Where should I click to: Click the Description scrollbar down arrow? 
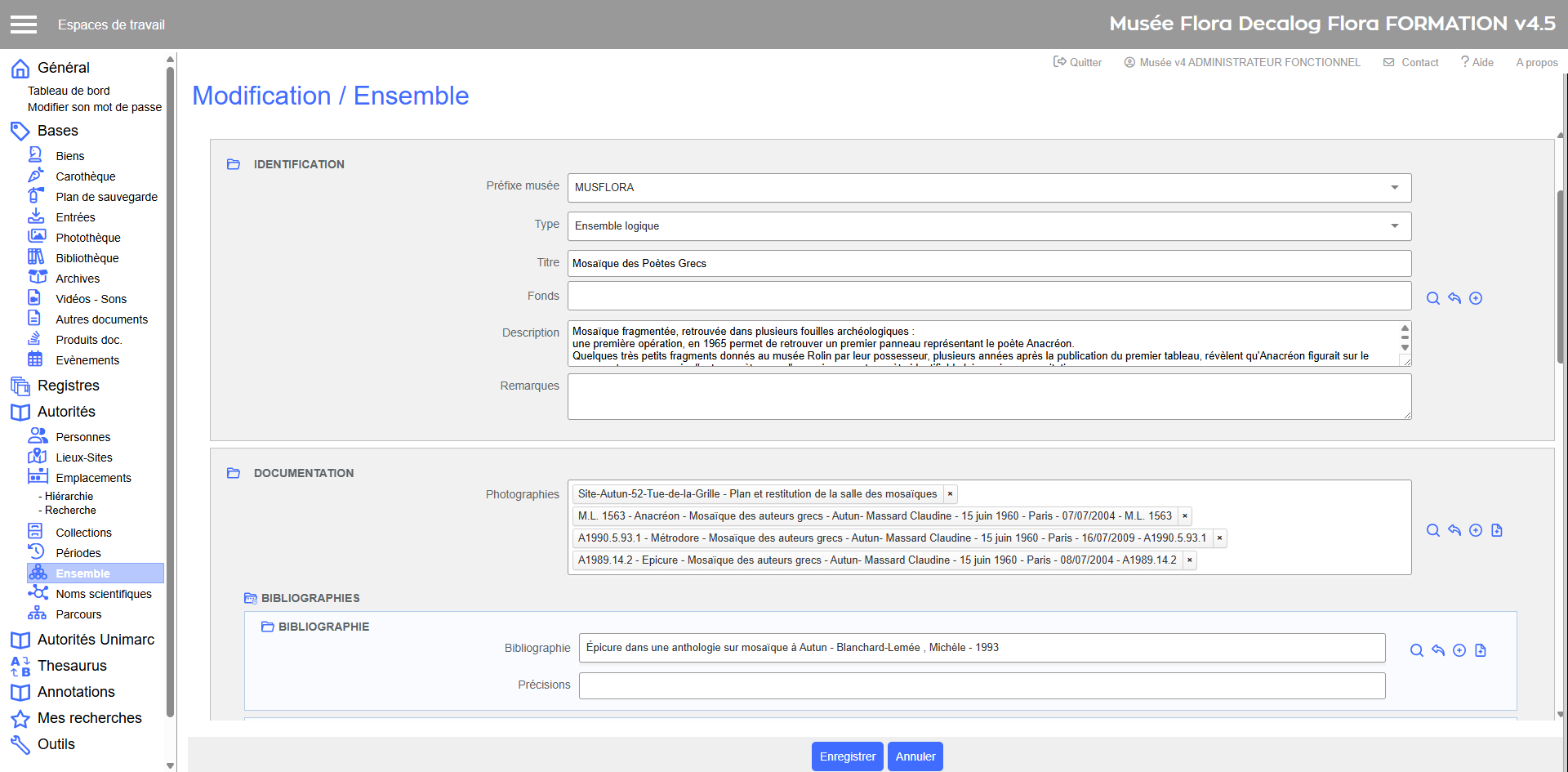(1405, 348)
